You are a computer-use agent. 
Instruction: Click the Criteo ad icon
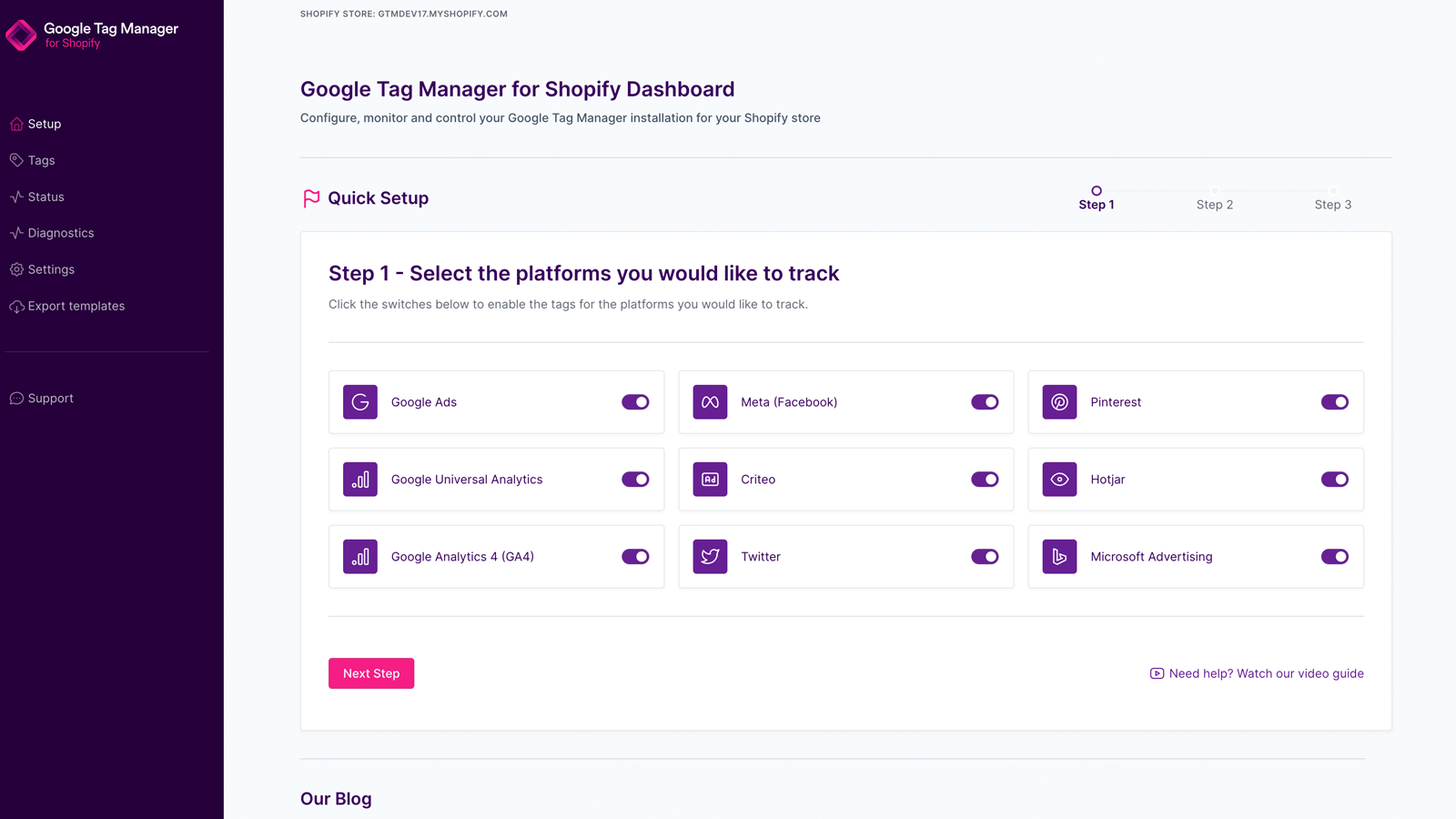click(710, 480)
